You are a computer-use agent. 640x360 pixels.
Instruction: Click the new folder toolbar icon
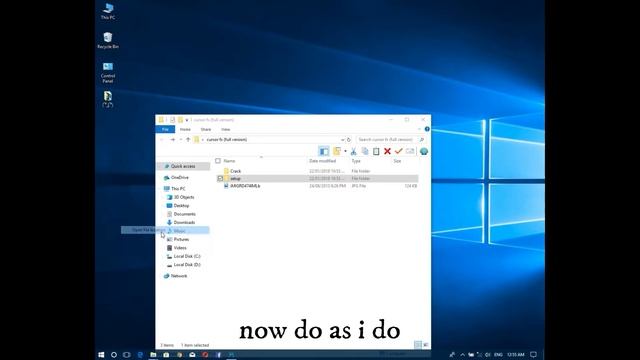point(337,151)
